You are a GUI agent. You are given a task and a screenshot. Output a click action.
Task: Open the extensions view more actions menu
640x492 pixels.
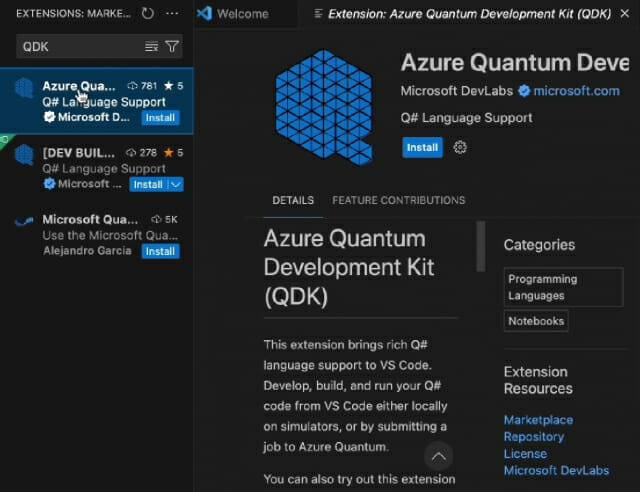tap(172, 14)
